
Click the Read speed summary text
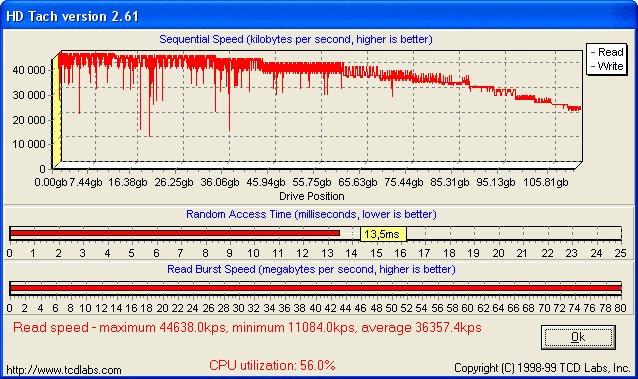pos(247,328)
